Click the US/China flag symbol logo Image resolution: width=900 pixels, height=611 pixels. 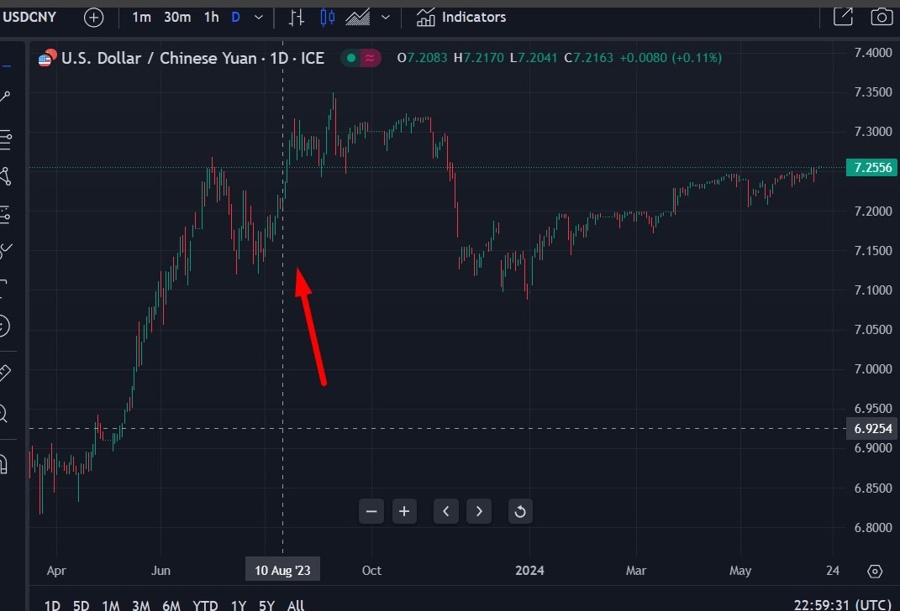[x=47, y=57]
